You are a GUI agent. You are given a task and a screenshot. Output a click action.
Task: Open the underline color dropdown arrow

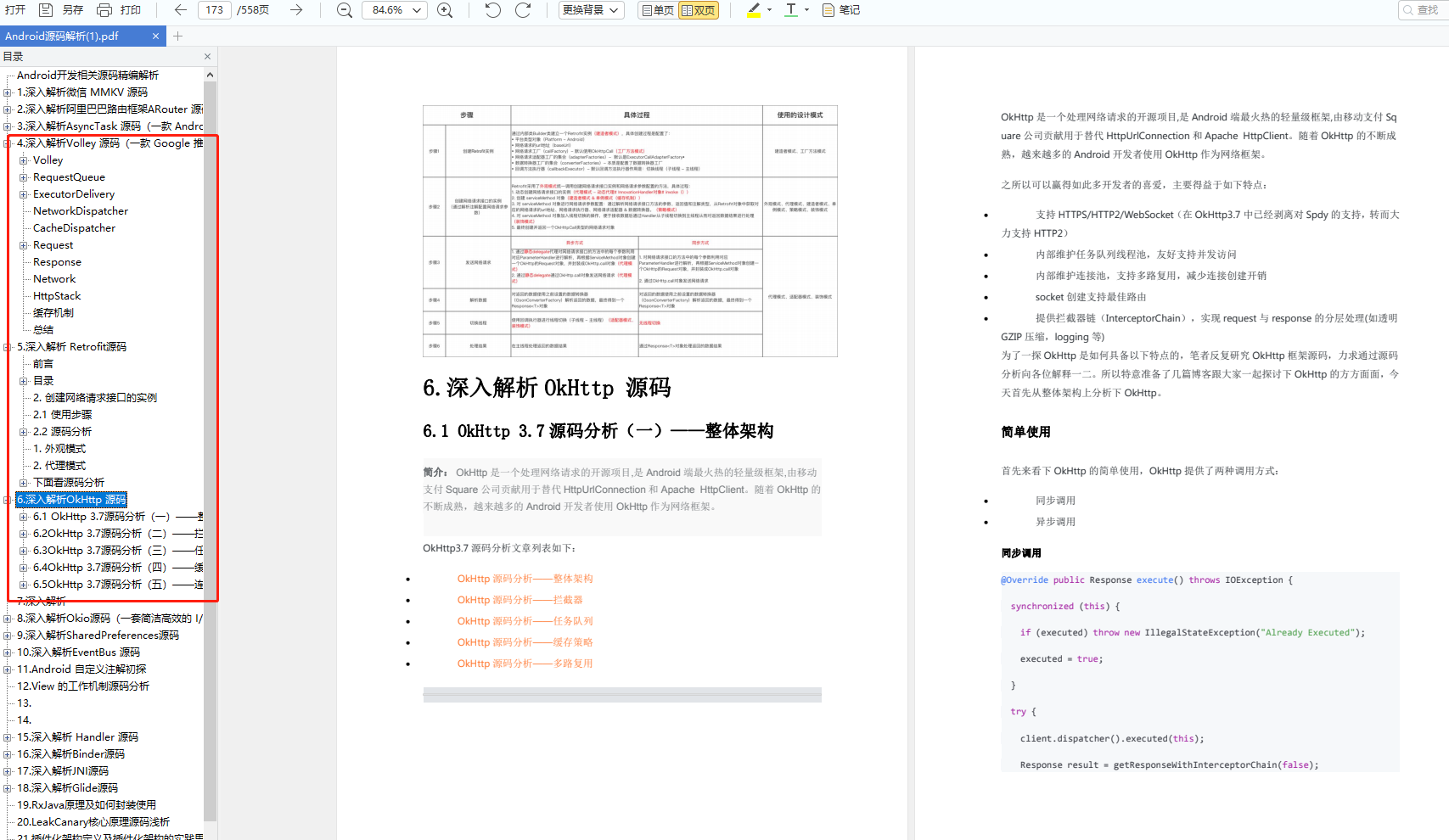point(807,10)
